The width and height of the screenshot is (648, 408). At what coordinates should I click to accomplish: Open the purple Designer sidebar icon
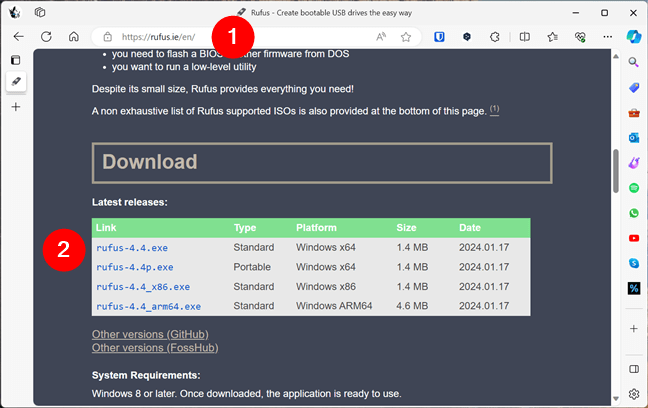[x=634, y=163]
